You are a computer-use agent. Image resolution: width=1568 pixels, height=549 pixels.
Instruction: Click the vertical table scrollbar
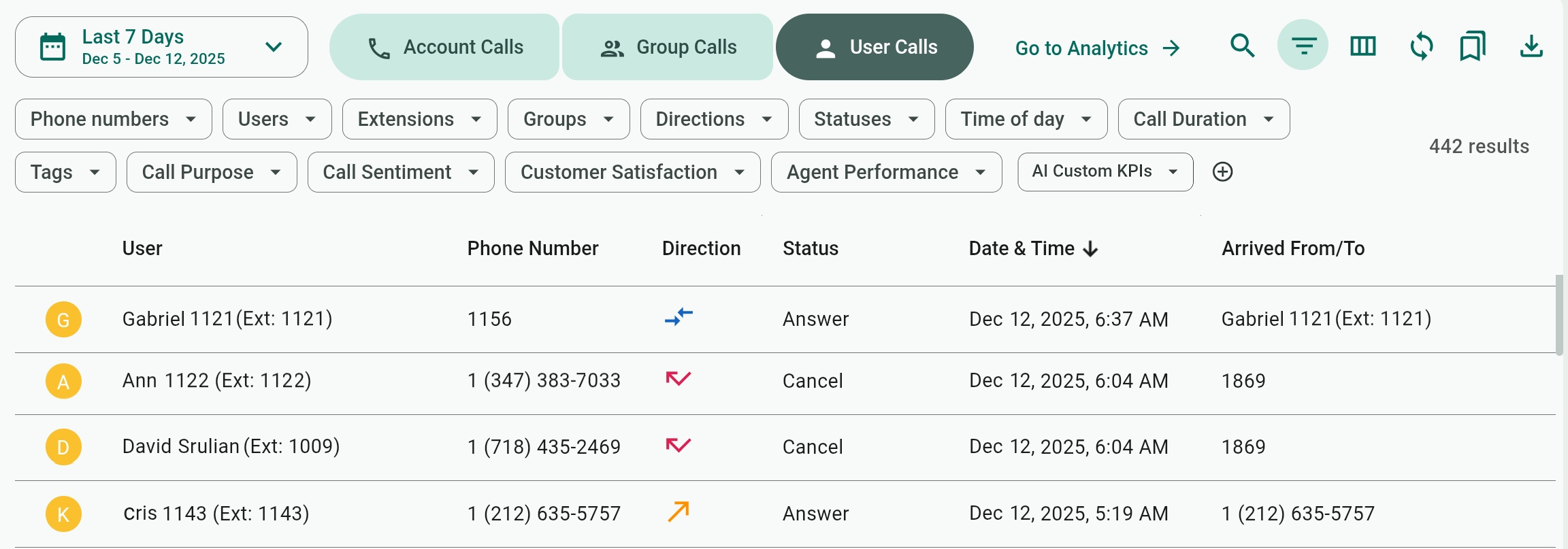pyautogui.click(x=1559, y=315)
